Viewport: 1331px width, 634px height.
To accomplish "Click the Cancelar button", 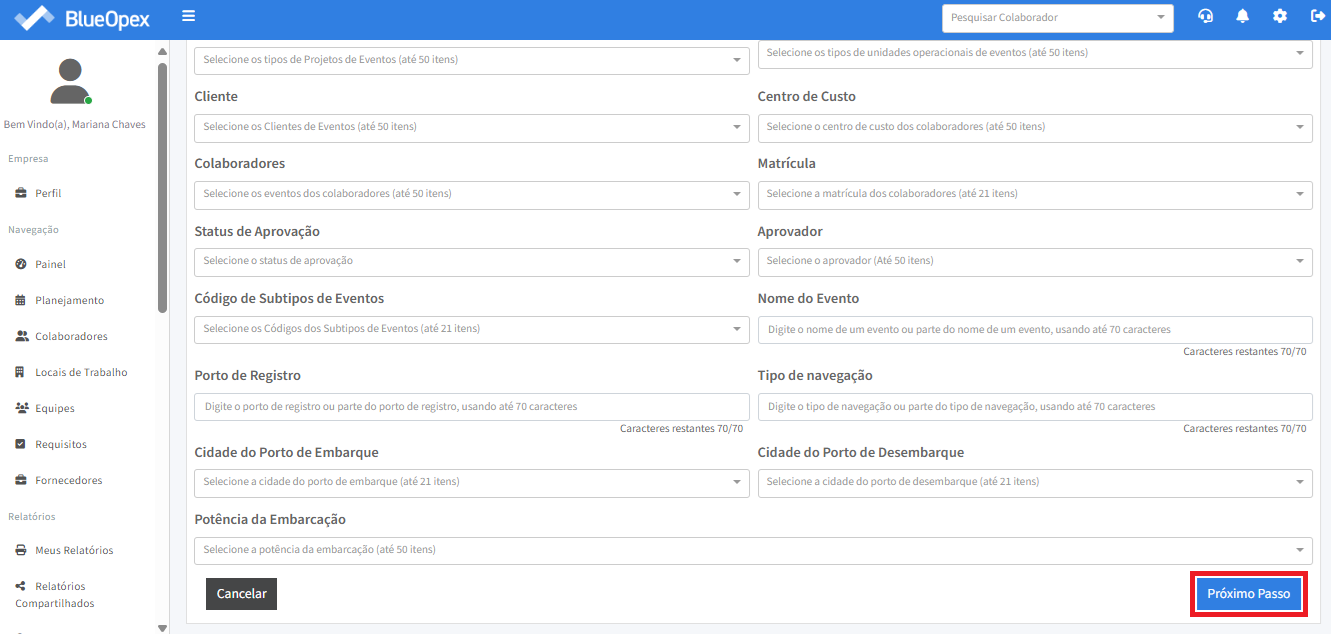I will pos(241,594).
